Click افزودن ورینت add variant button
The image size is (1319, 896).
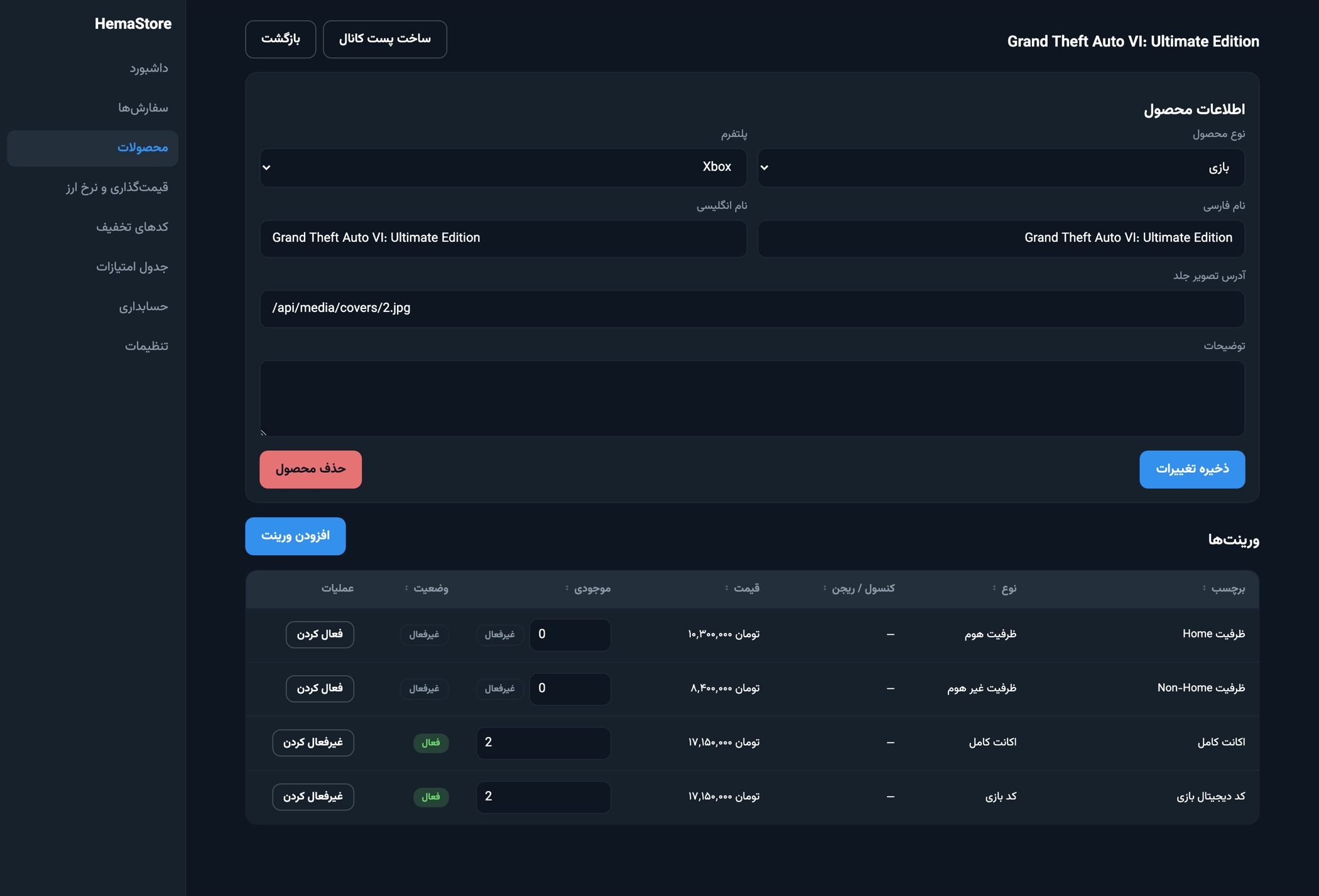(295, 536)
